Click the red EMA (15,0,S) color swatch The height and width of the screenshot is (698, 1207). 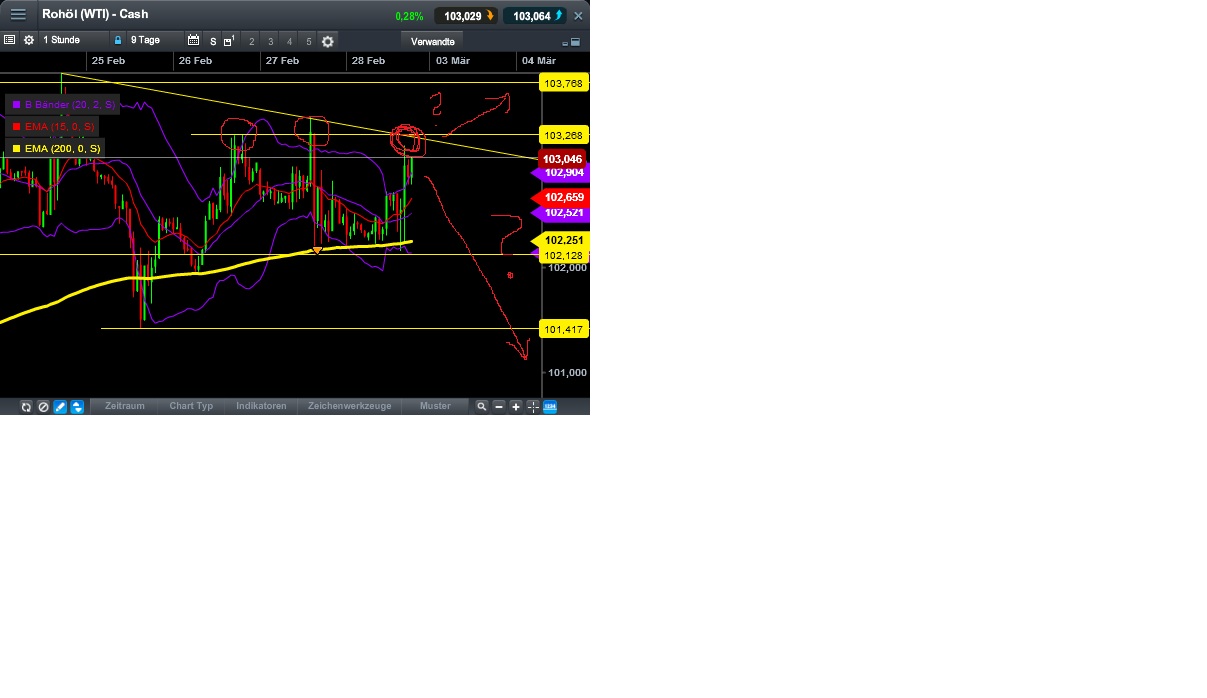click(x=15, y=126)
